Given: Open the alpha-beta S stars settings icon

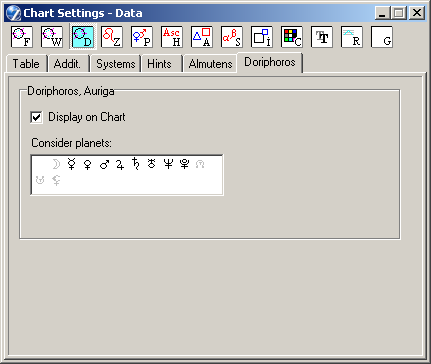Looking at the screenshot, I should (232, 37).
